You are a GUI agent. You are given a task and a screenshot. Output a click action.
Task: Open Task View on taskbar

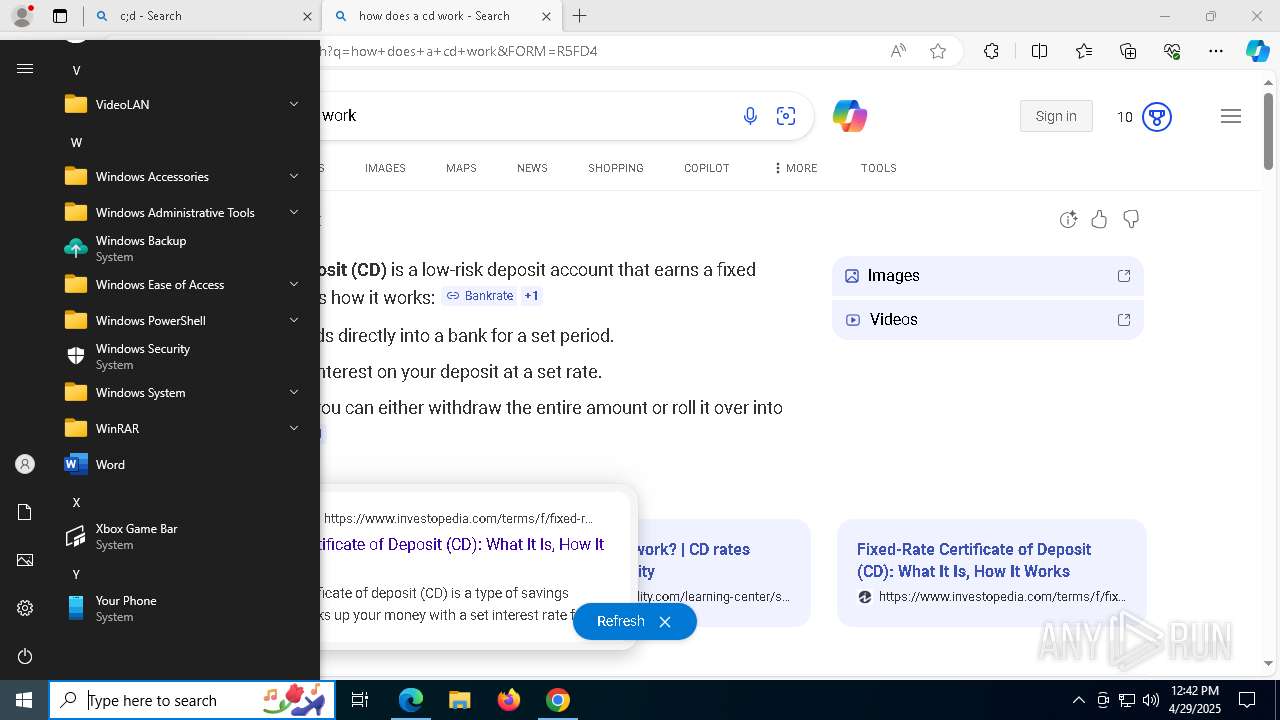[x=360, y=700]
